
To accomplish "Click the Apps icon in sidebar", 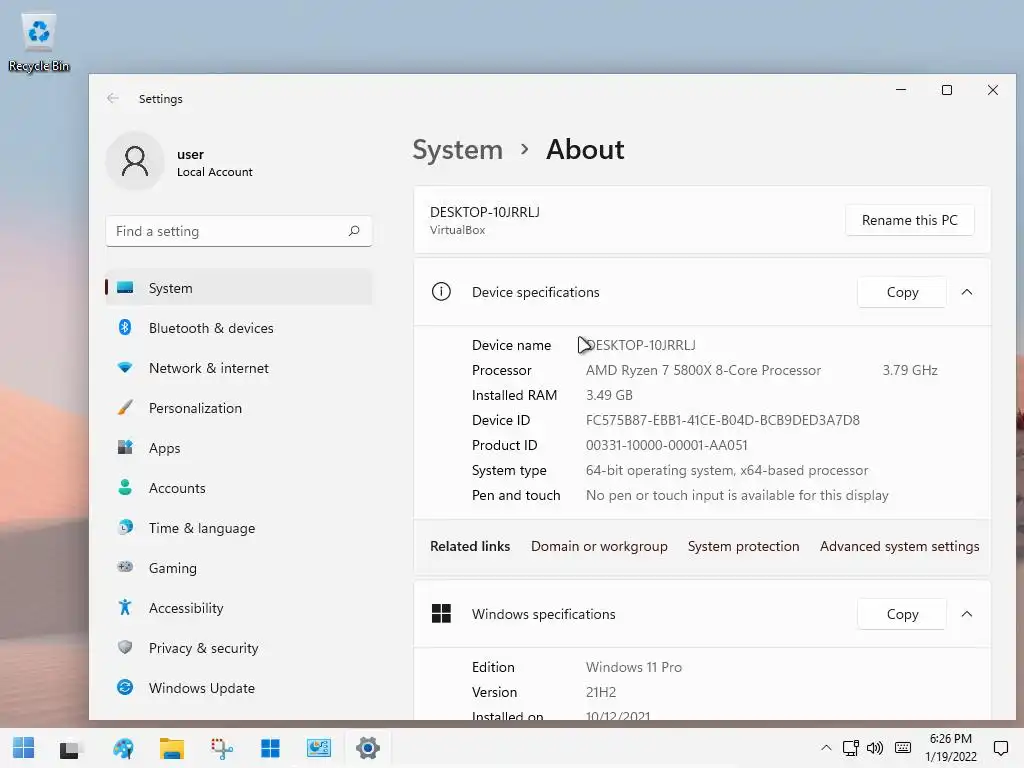I will click(125, 448).
